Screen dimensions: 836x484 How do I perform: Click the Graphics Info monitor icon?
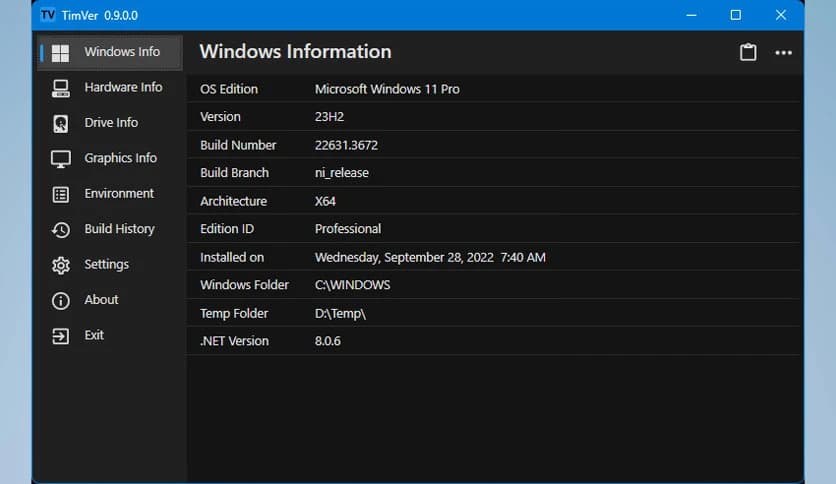tap(60, 159)
